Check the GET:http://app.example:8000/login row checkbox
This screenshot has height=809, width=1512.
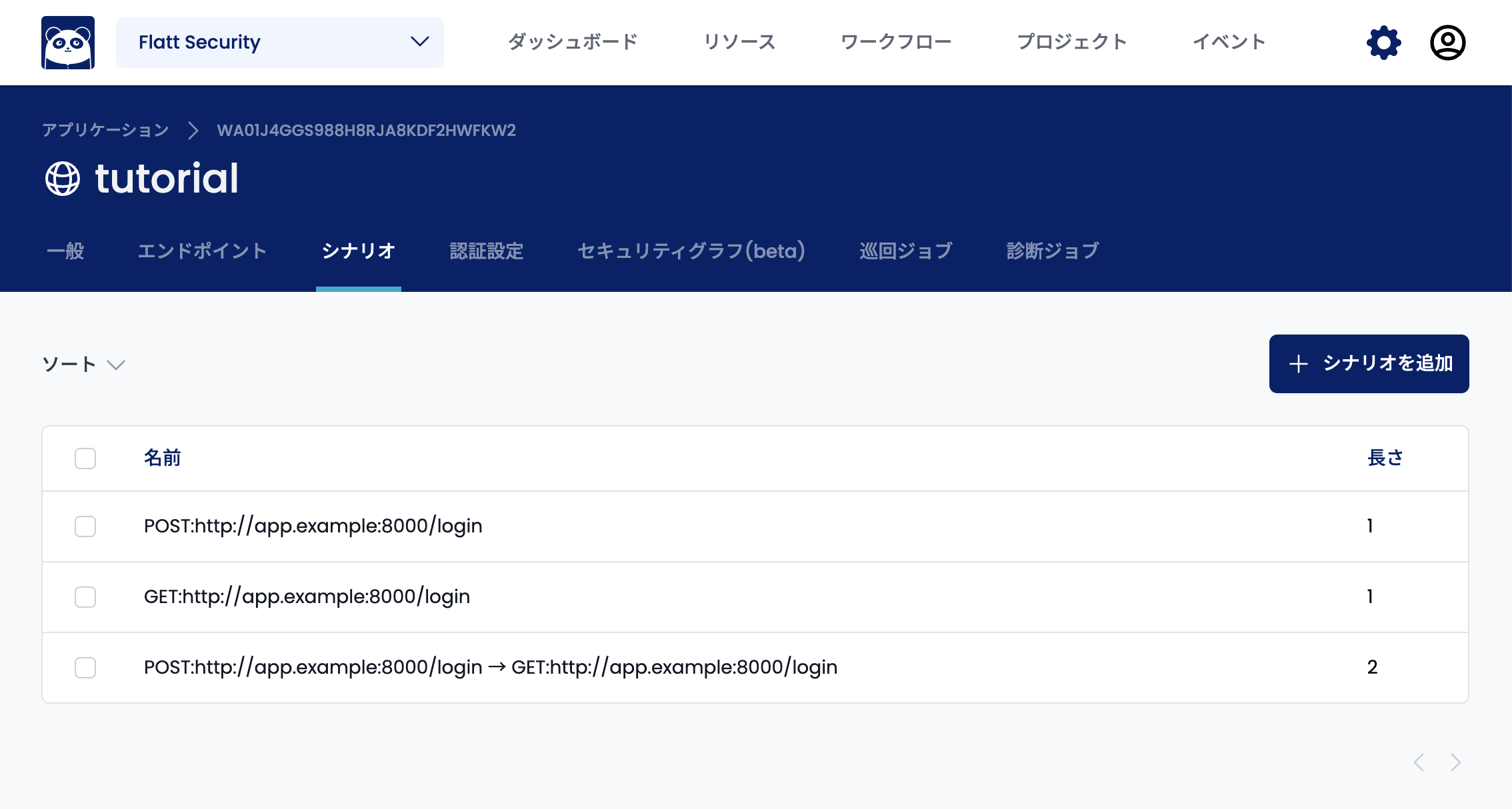85,597
